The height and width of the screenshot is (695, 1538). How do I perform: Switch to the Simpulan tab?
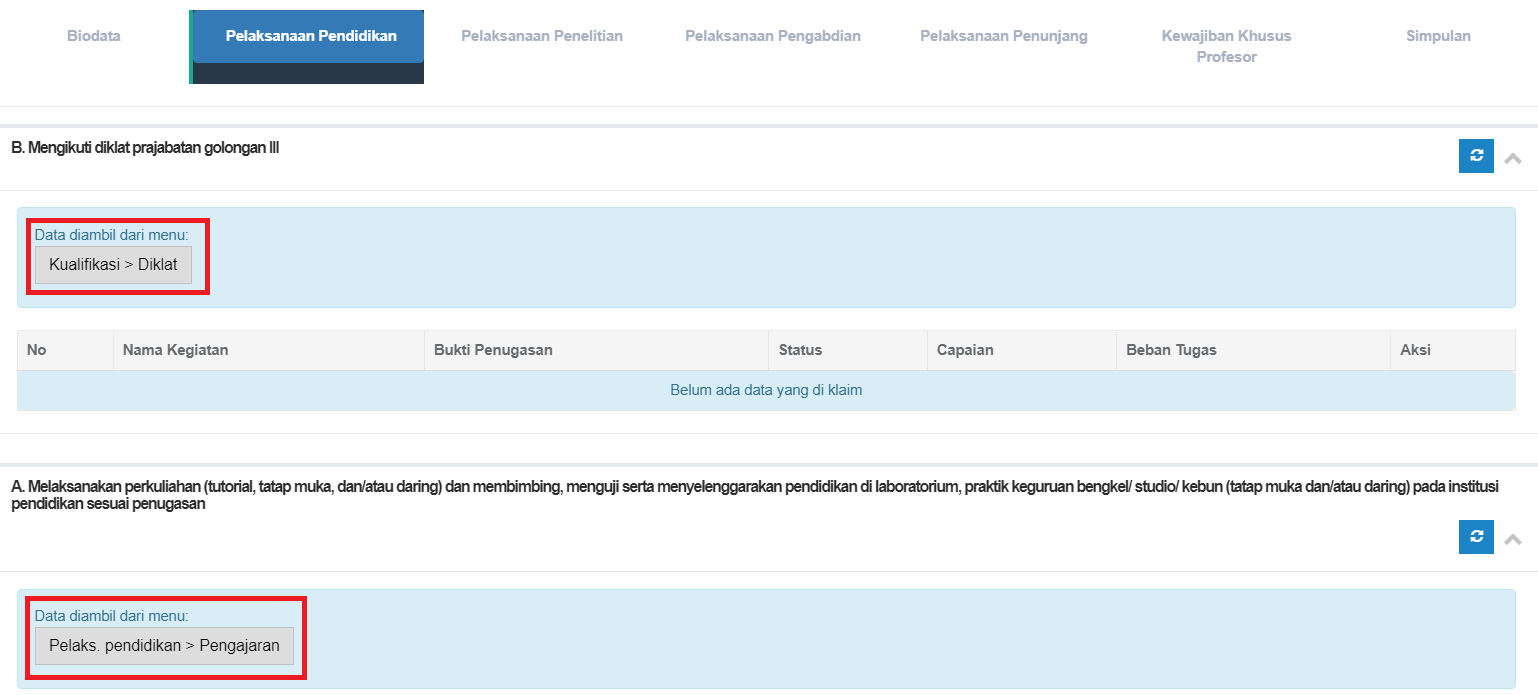1438,36
